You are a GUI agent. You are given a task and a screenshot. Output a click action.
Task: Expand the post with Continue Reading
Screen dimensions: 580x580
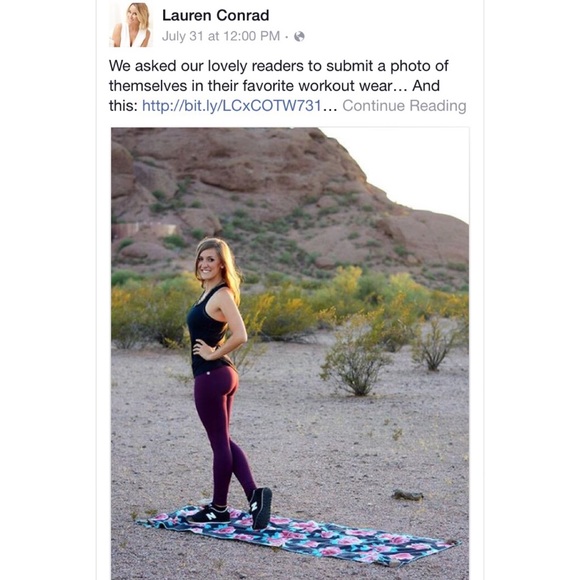(404, 106)
